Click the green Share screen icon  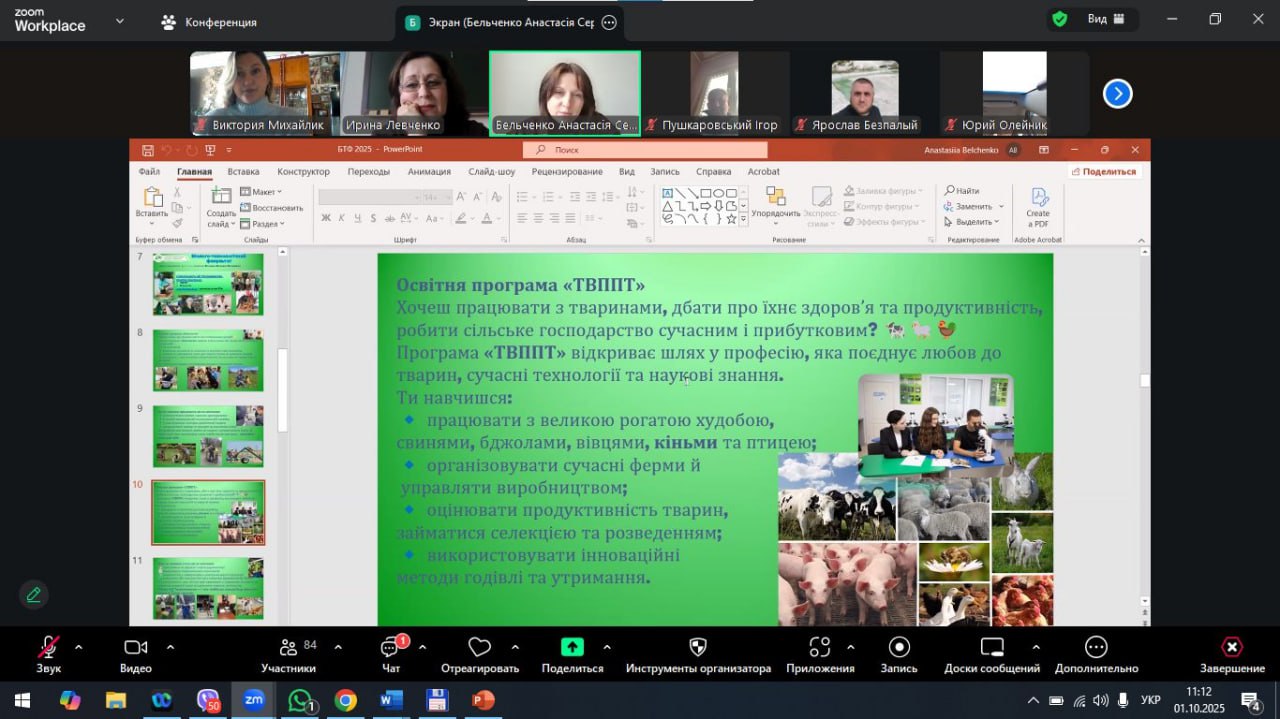click(572, 647)
